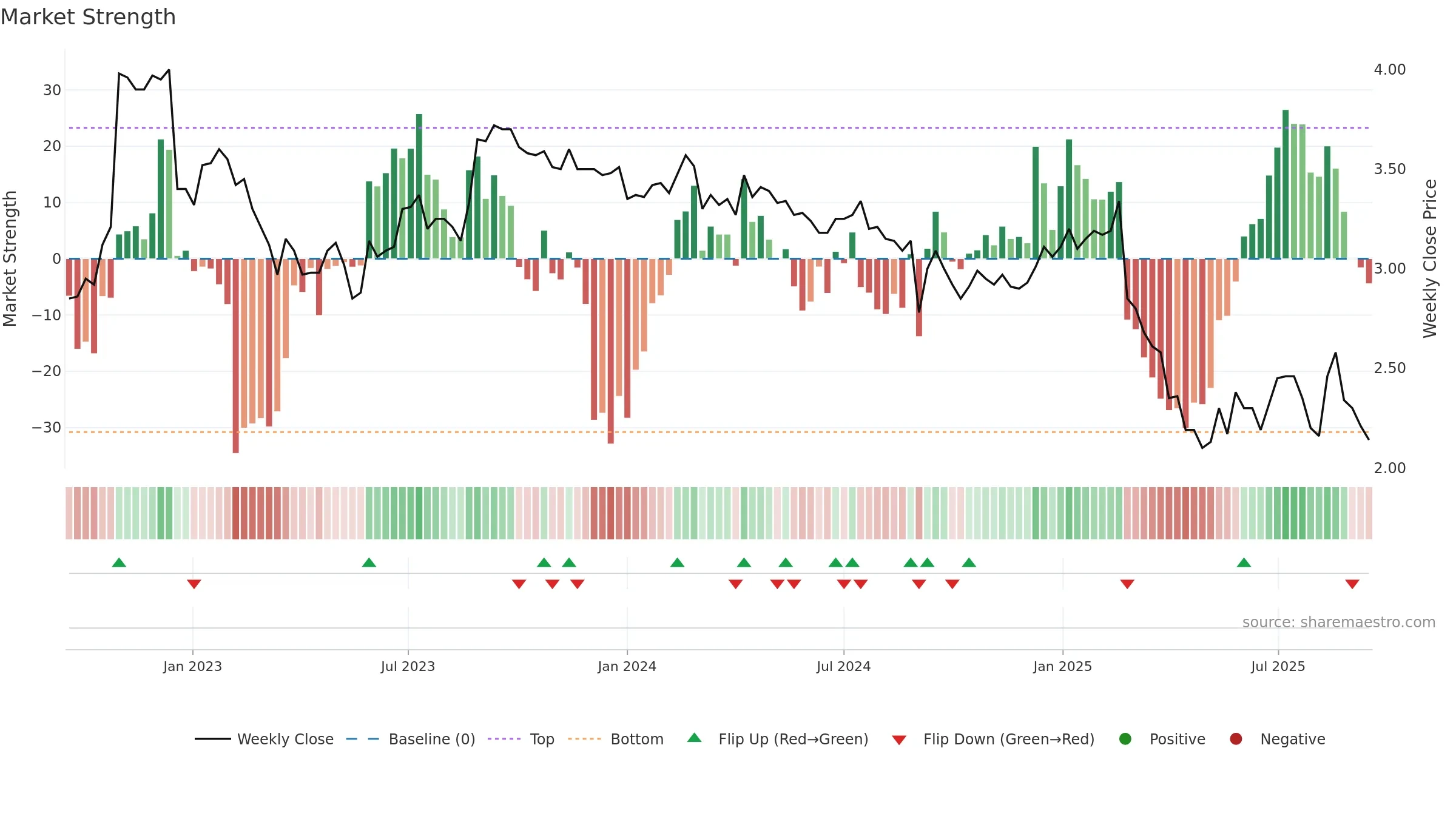This screenshot has height=819, width=1456.
Task: Click the Weekly Close legend entry
Action: tap(264, 739)
